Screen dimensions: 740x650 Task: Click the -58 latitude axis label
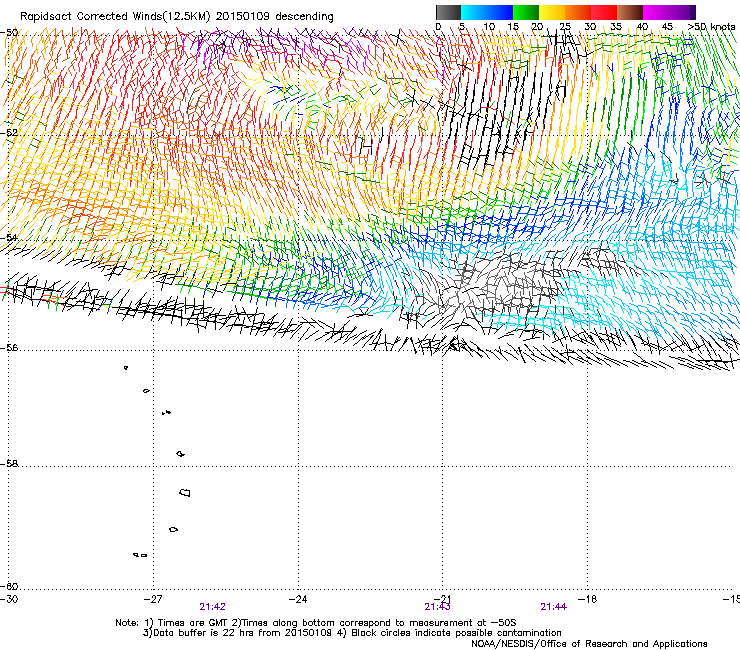pyautogui.click(x=9, y=464)
